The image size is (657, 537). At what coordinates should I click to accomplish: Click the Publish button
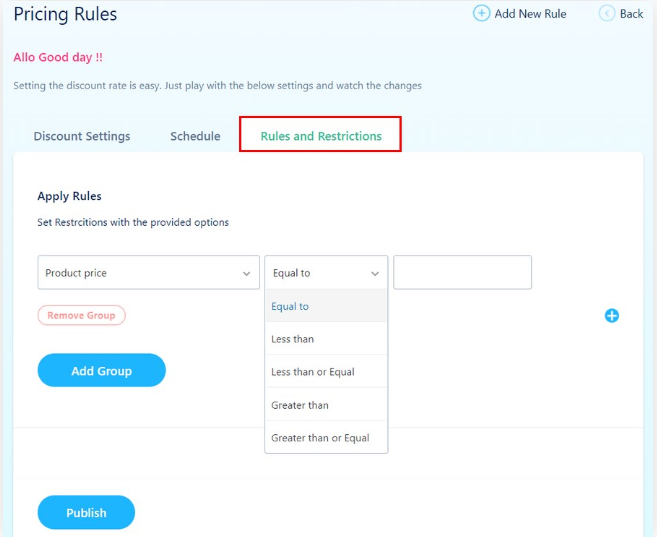pyautogui.click(x=86, y=513)
